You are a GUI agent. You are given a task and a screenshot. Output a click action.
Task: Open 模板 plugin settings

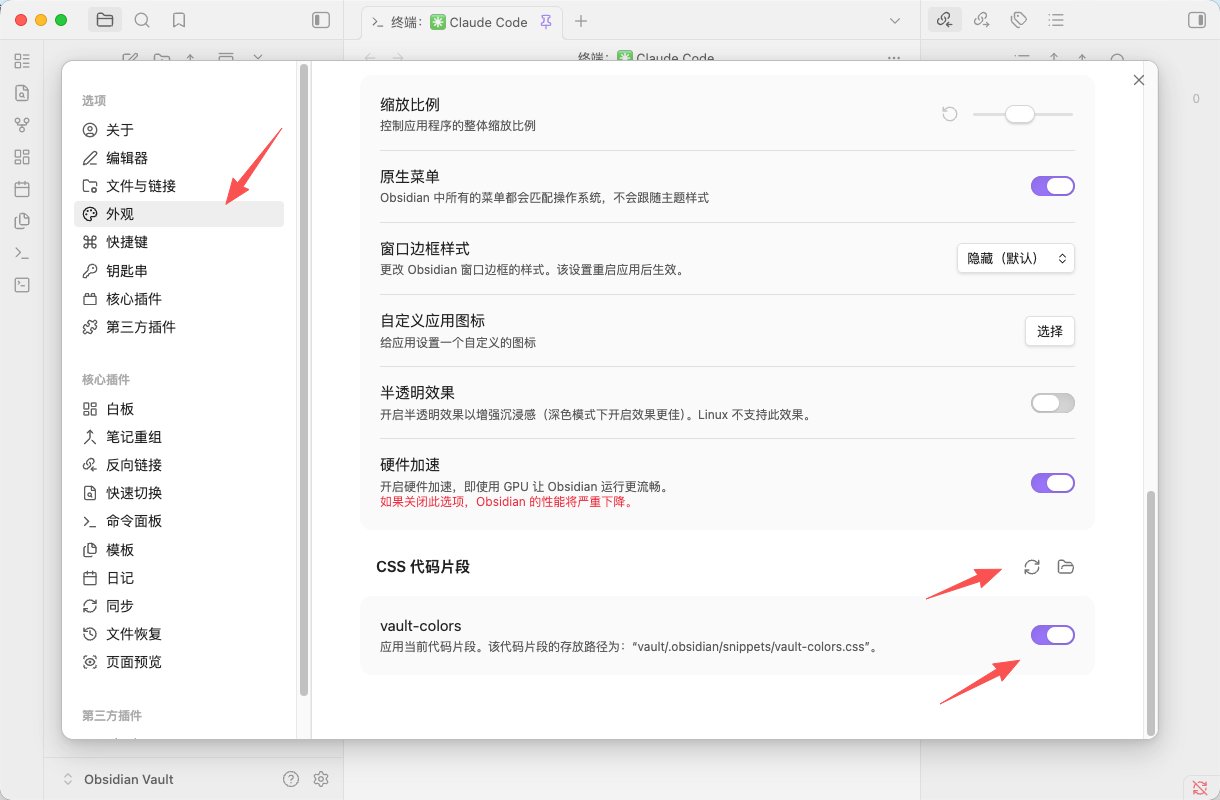coord(179,550)
